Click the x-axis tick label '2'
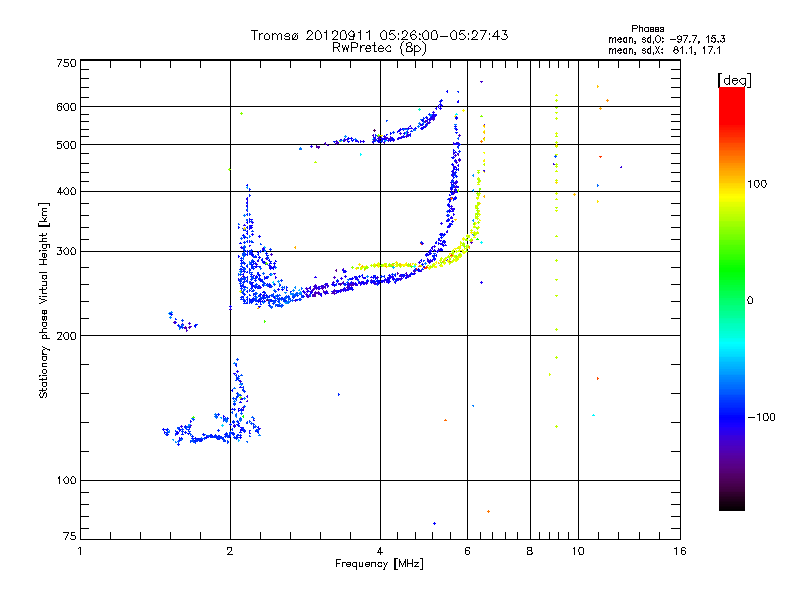 230,551
